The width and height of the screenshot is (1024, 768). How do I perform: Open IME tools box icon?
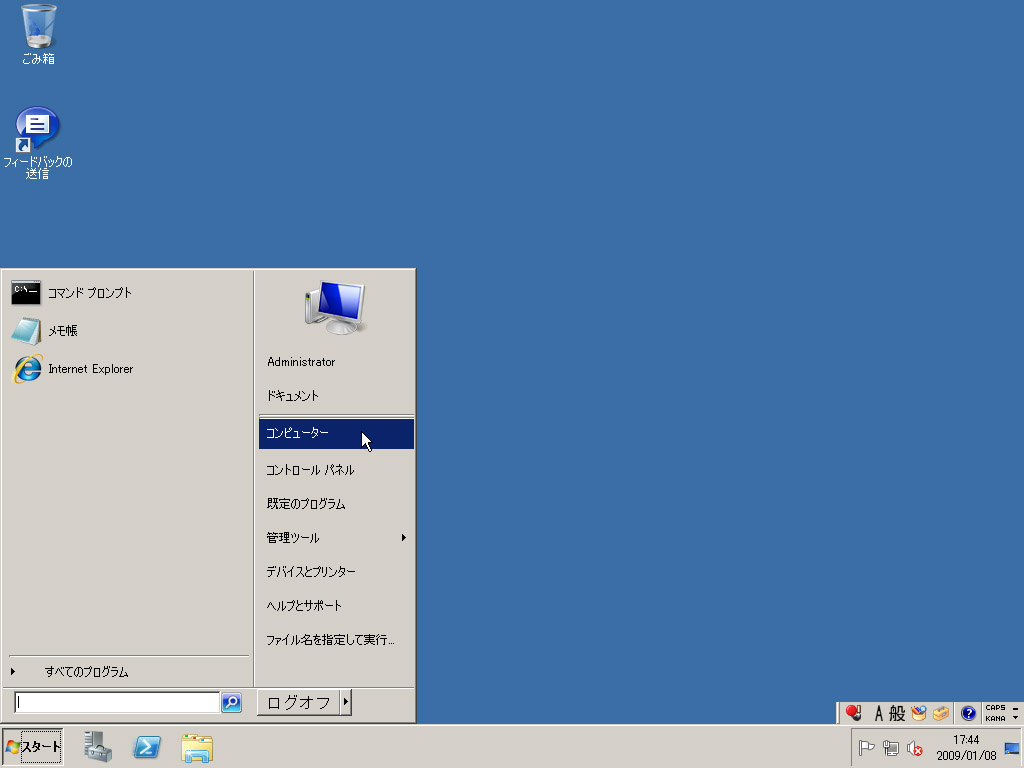941,713
